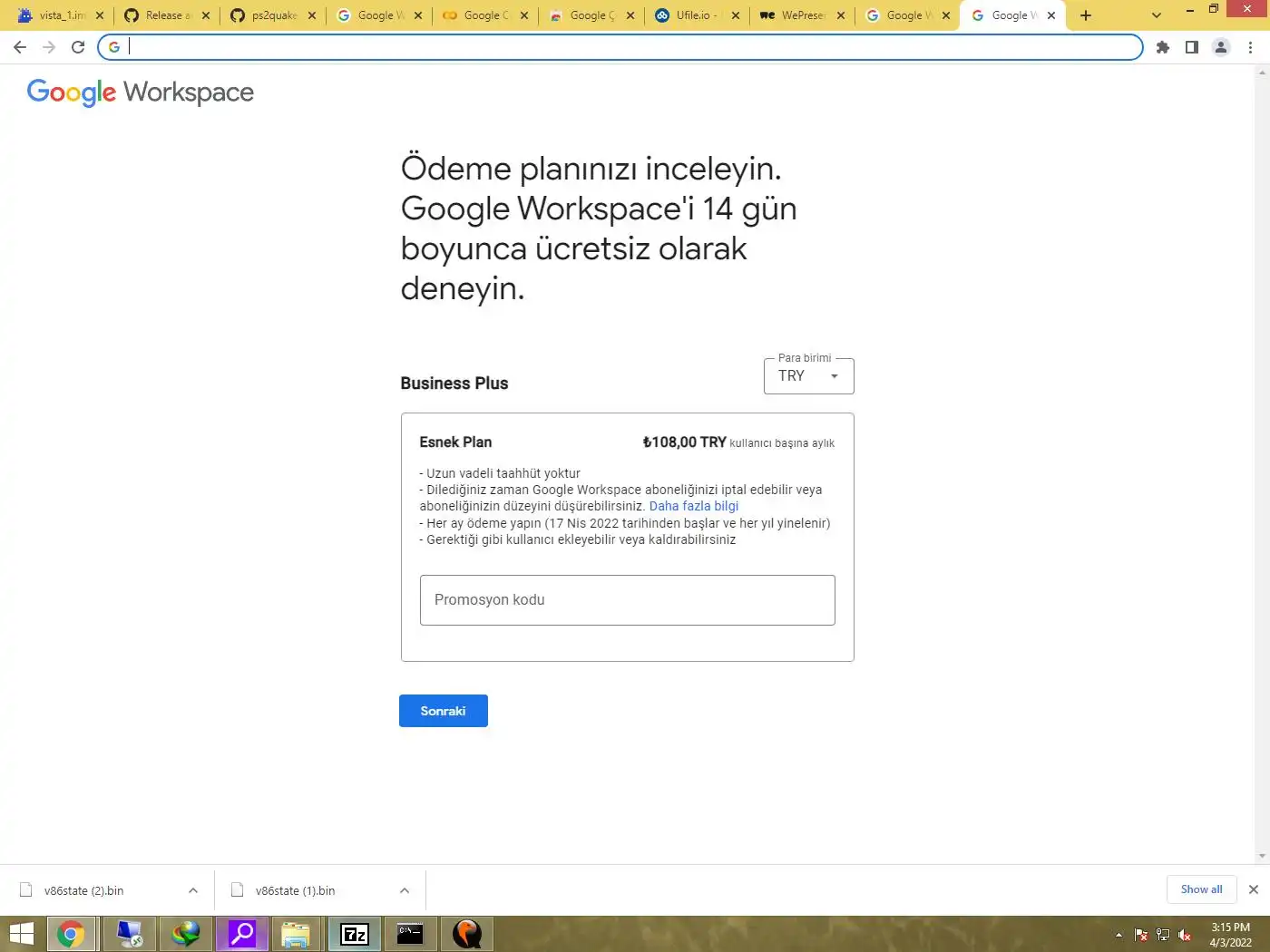This screenshot has height=952, width=1270.
Task: Click the Google icon in the address bar
Action: tap(114, 47)
